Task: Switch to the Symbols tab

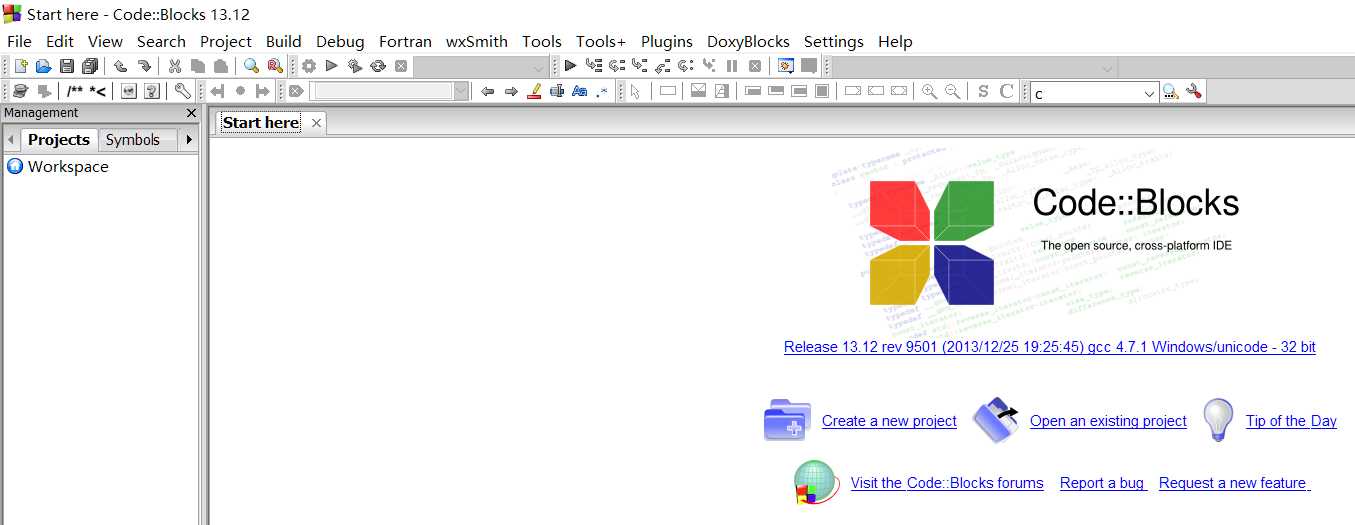Action: [133, 140]
